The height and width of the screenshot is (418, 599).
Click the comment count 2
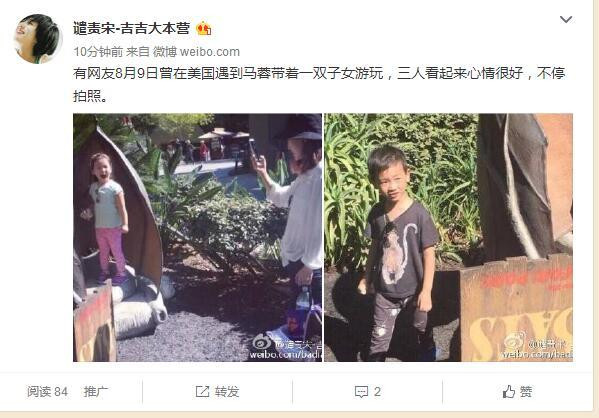[377, 392]
